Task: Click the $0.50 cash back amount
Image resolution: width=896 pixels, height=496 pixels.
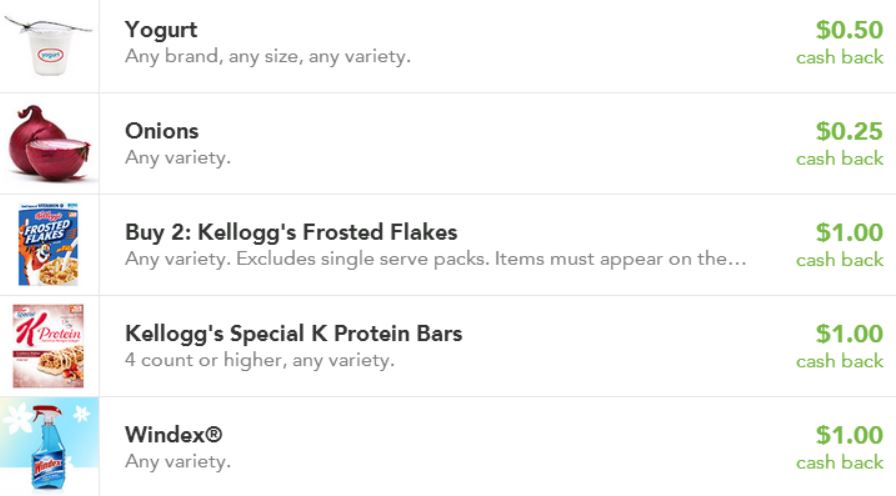Action: [x=849, y=30]
